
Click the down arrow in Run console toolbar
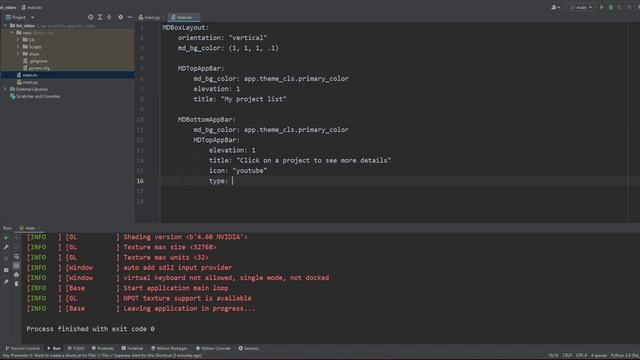(x=16, y=247)
